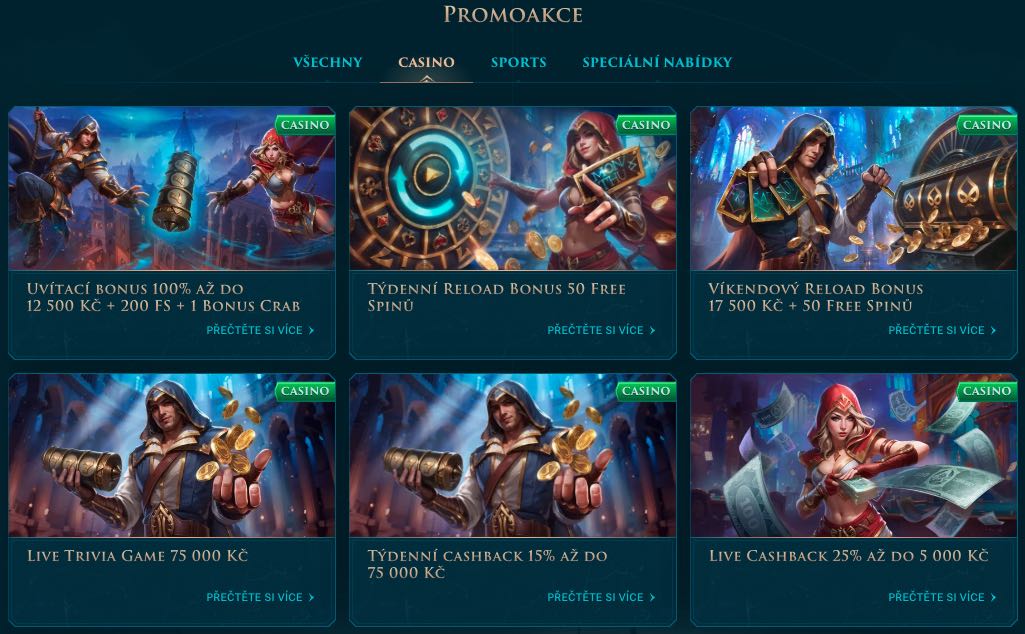Click the Casino badge on Týdenní cashback card

click(646, 391)
